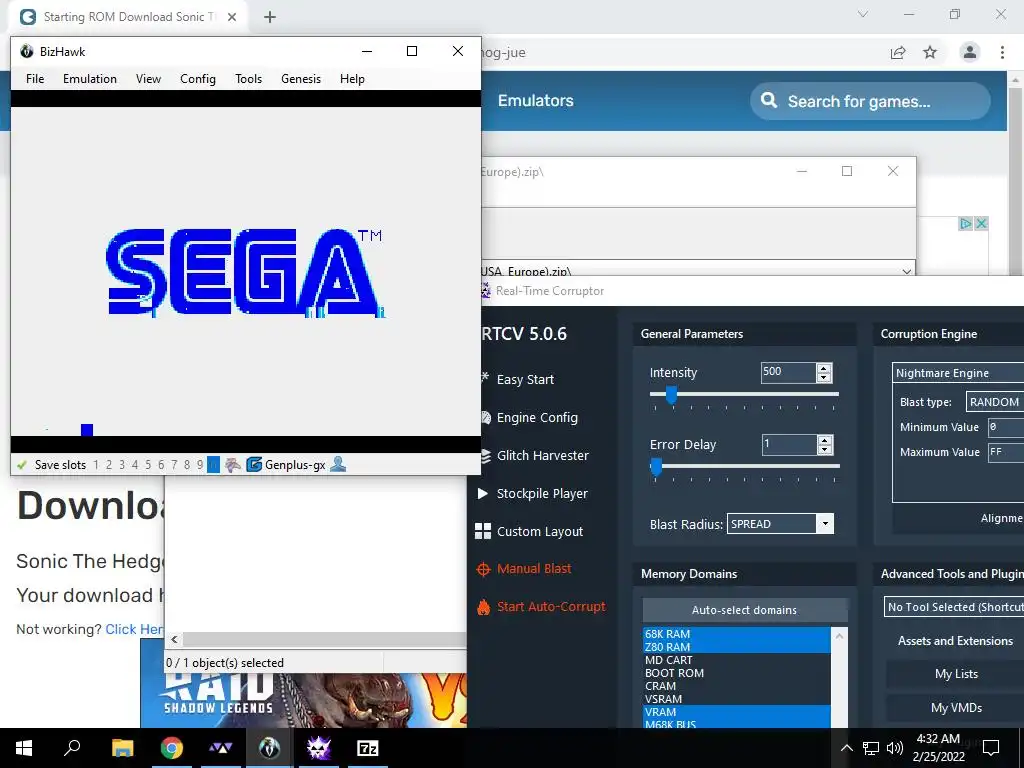Screen dimensions: 1024x768
Task: Click the AdChoices triangle icon
Action: [966, 223]
